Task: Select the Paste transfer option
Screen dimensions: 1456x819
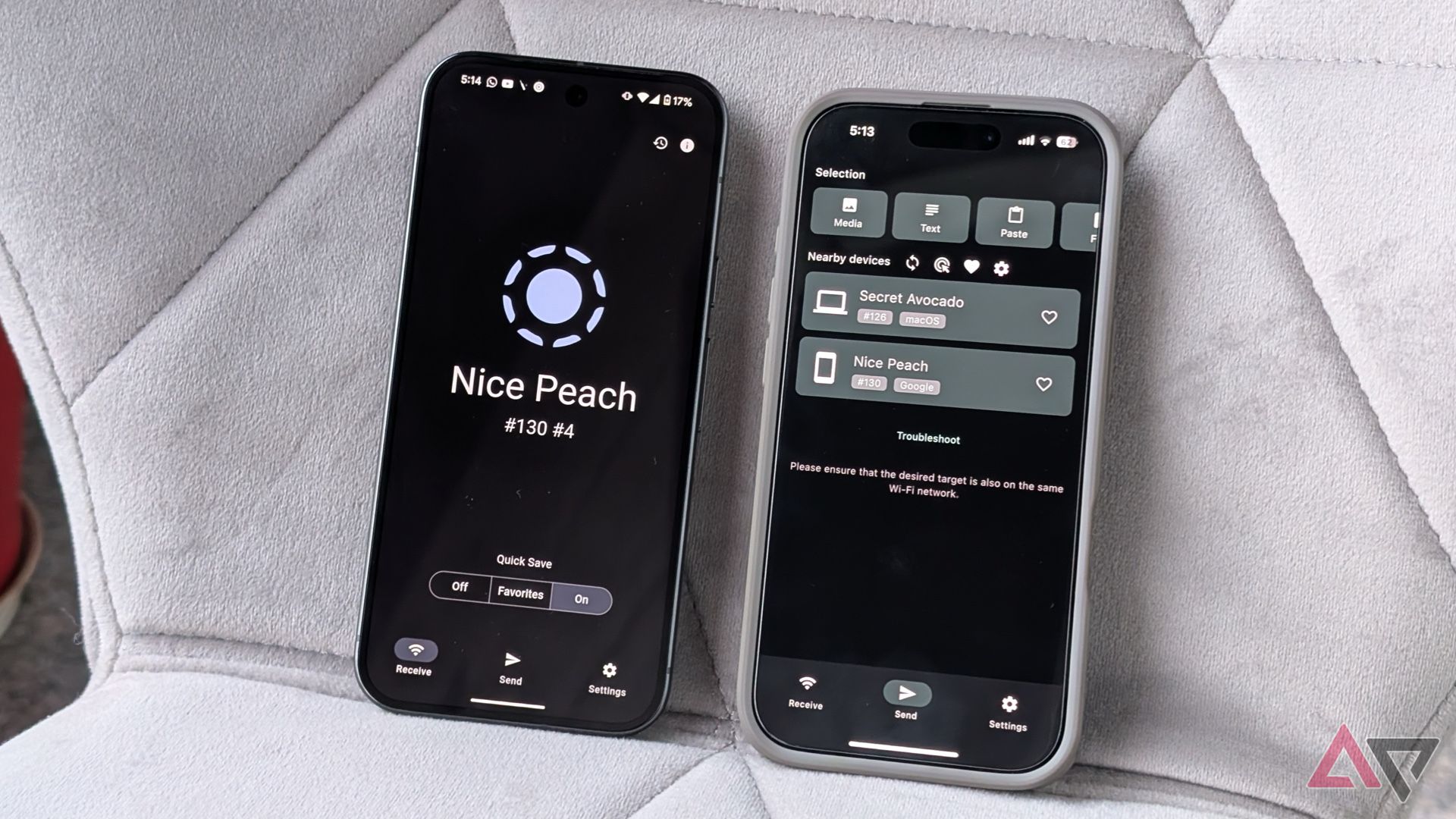Action: 1014,218
